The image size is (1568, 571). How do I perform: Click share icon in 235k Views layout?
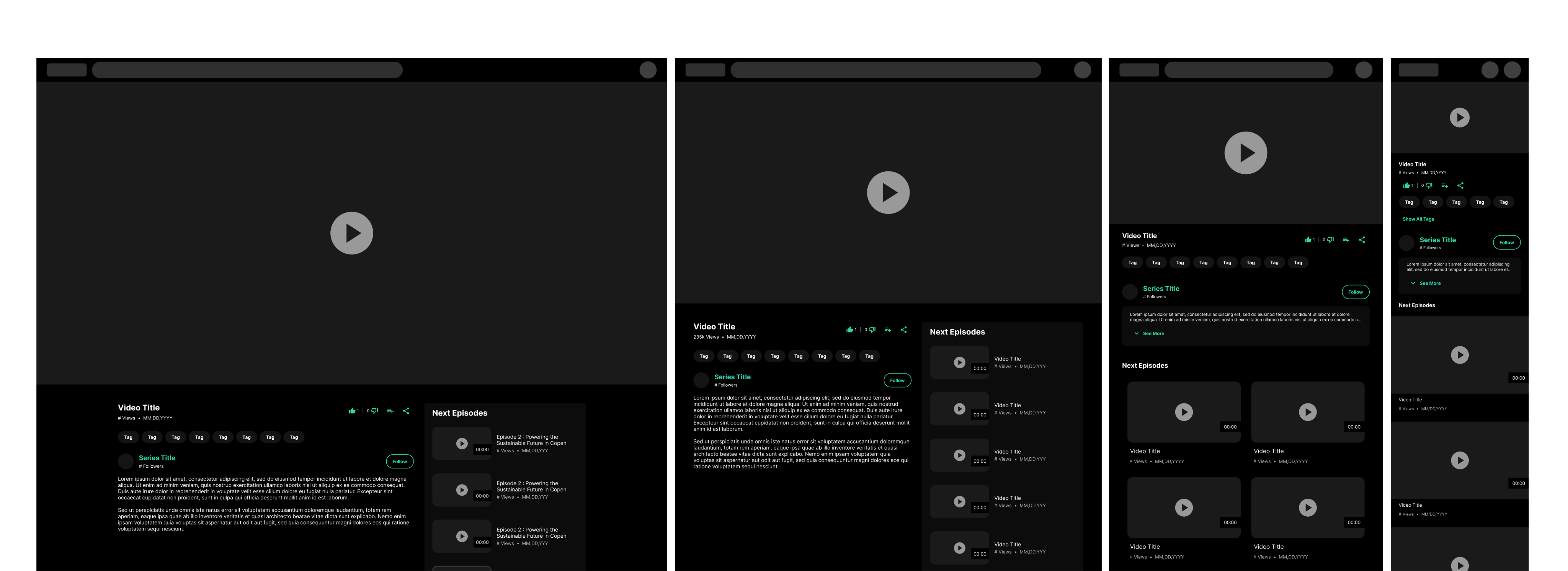[x=904, y=330]
